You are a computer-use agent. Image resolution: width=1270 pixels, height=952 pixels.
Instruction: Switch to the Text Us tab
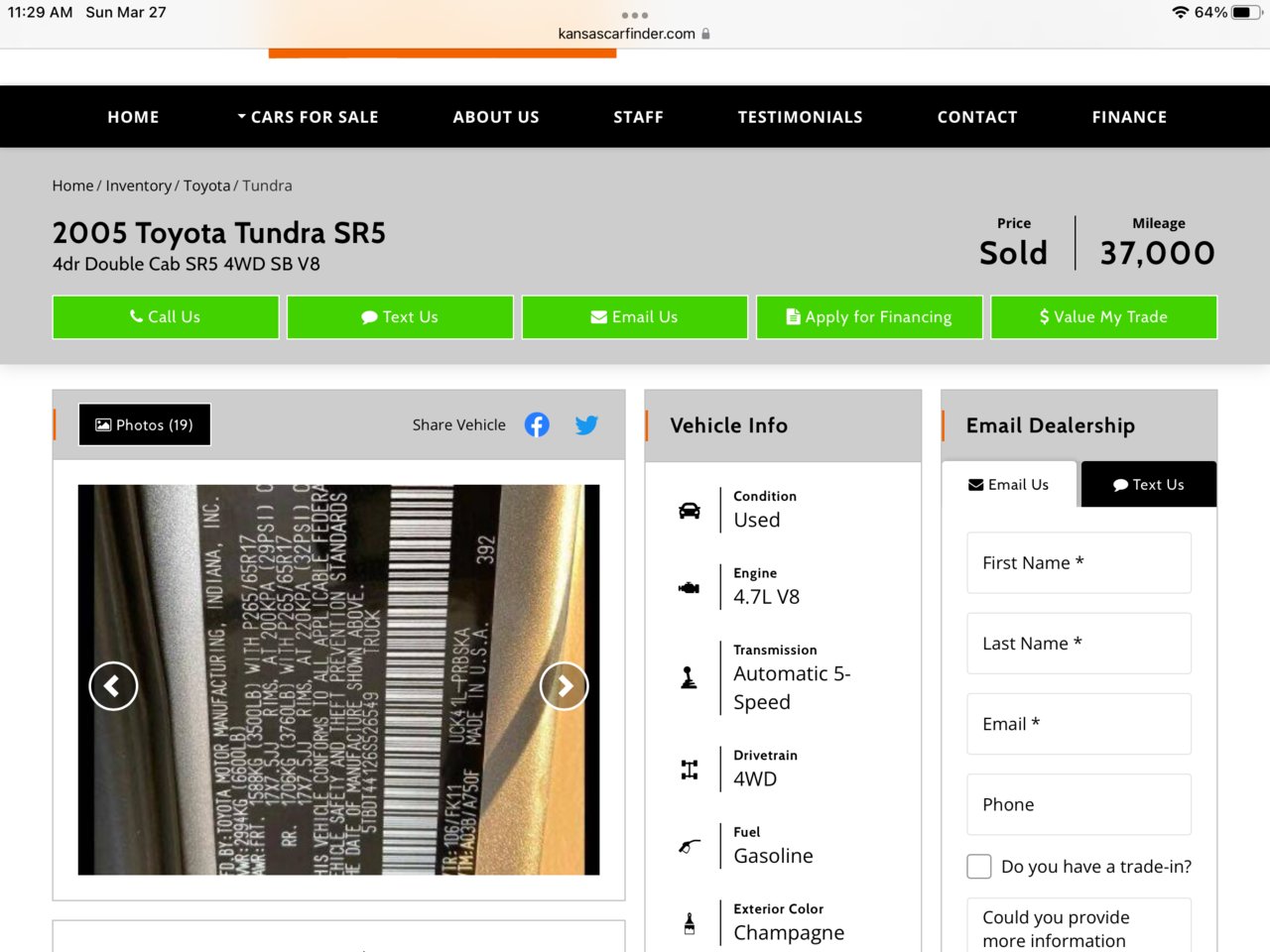pos(1149,485)
